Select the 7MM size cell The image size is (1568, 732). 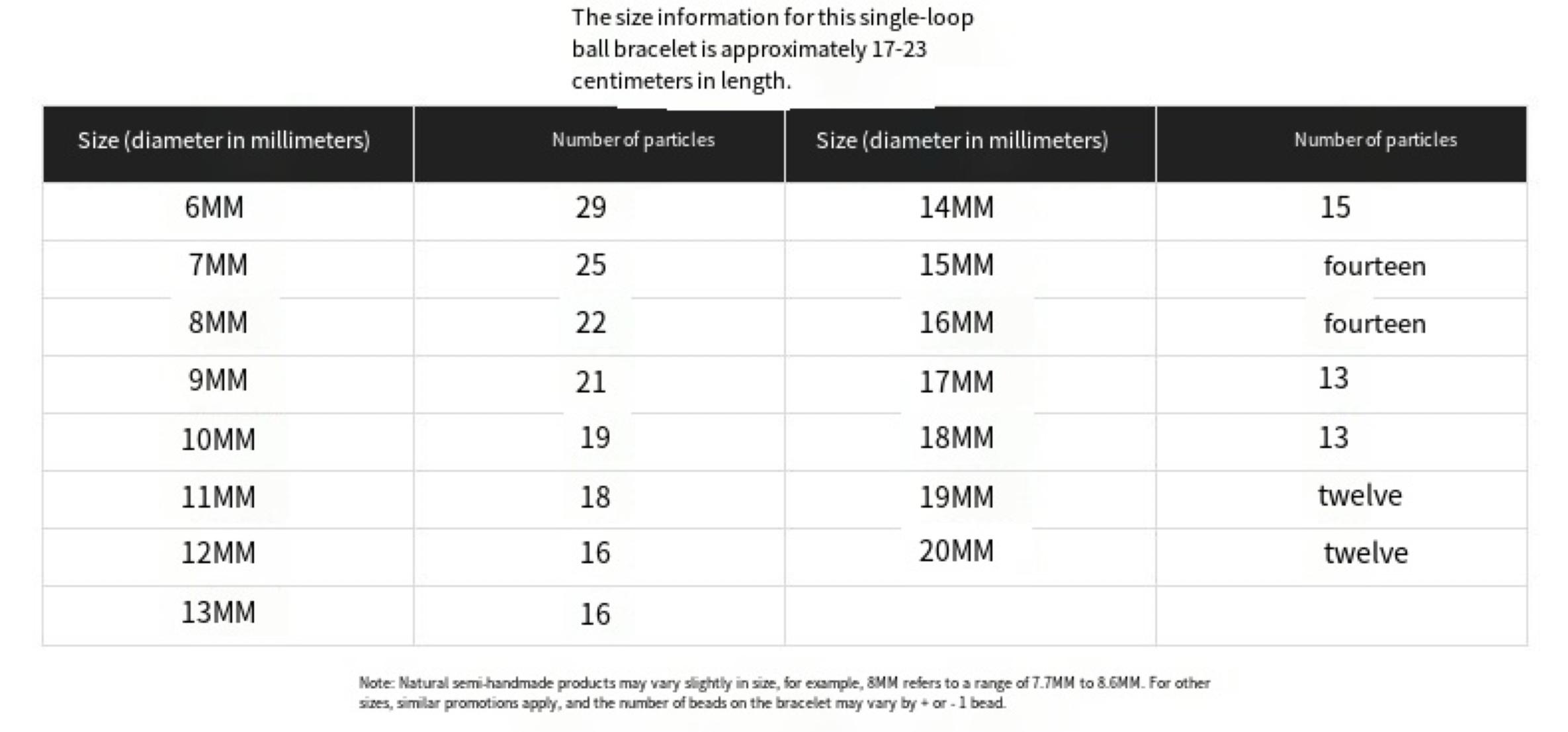coord(218,265)
